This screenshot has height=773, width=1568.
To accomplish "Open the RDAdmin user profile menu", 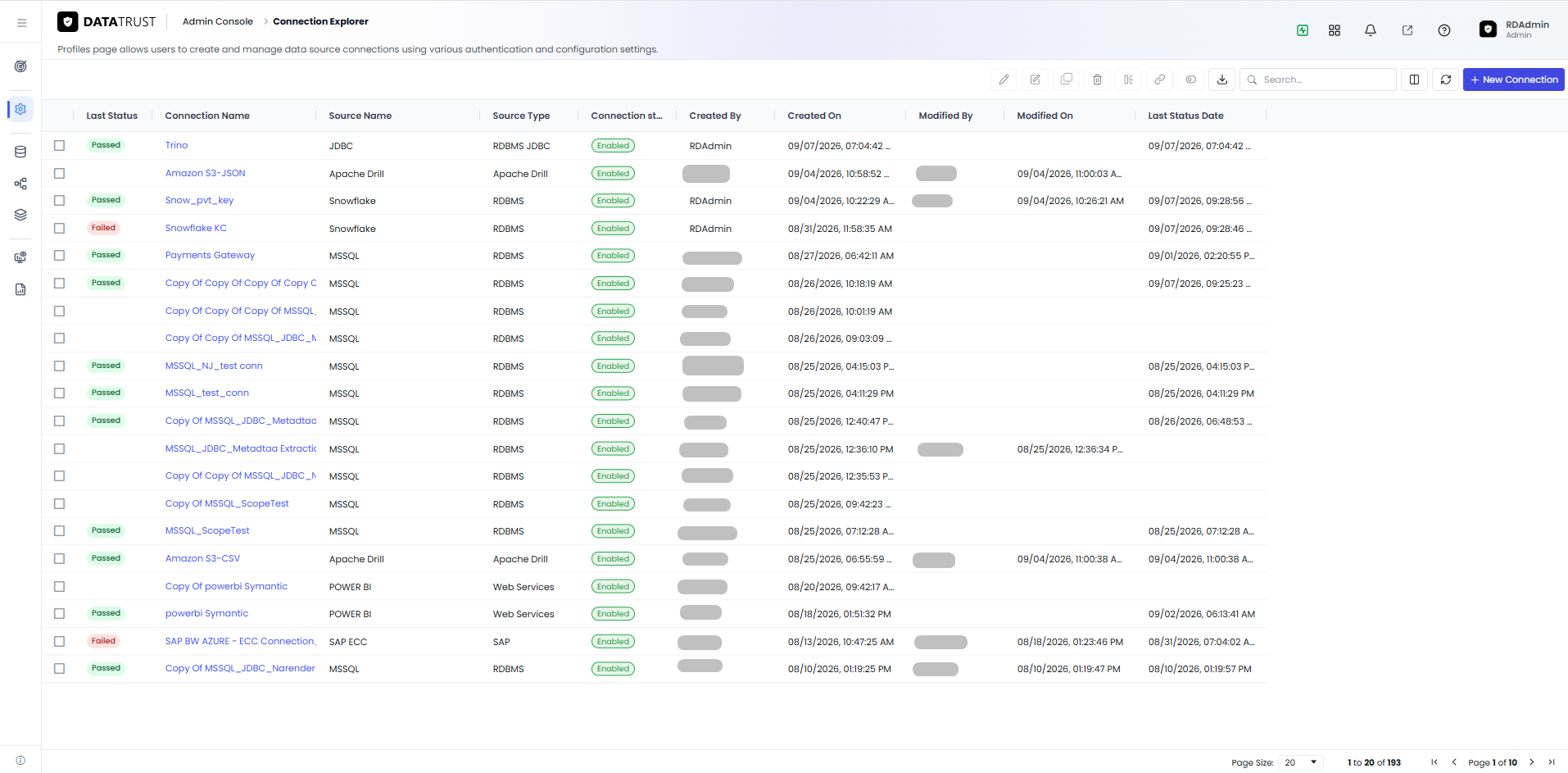I will tap(1514, 30).
